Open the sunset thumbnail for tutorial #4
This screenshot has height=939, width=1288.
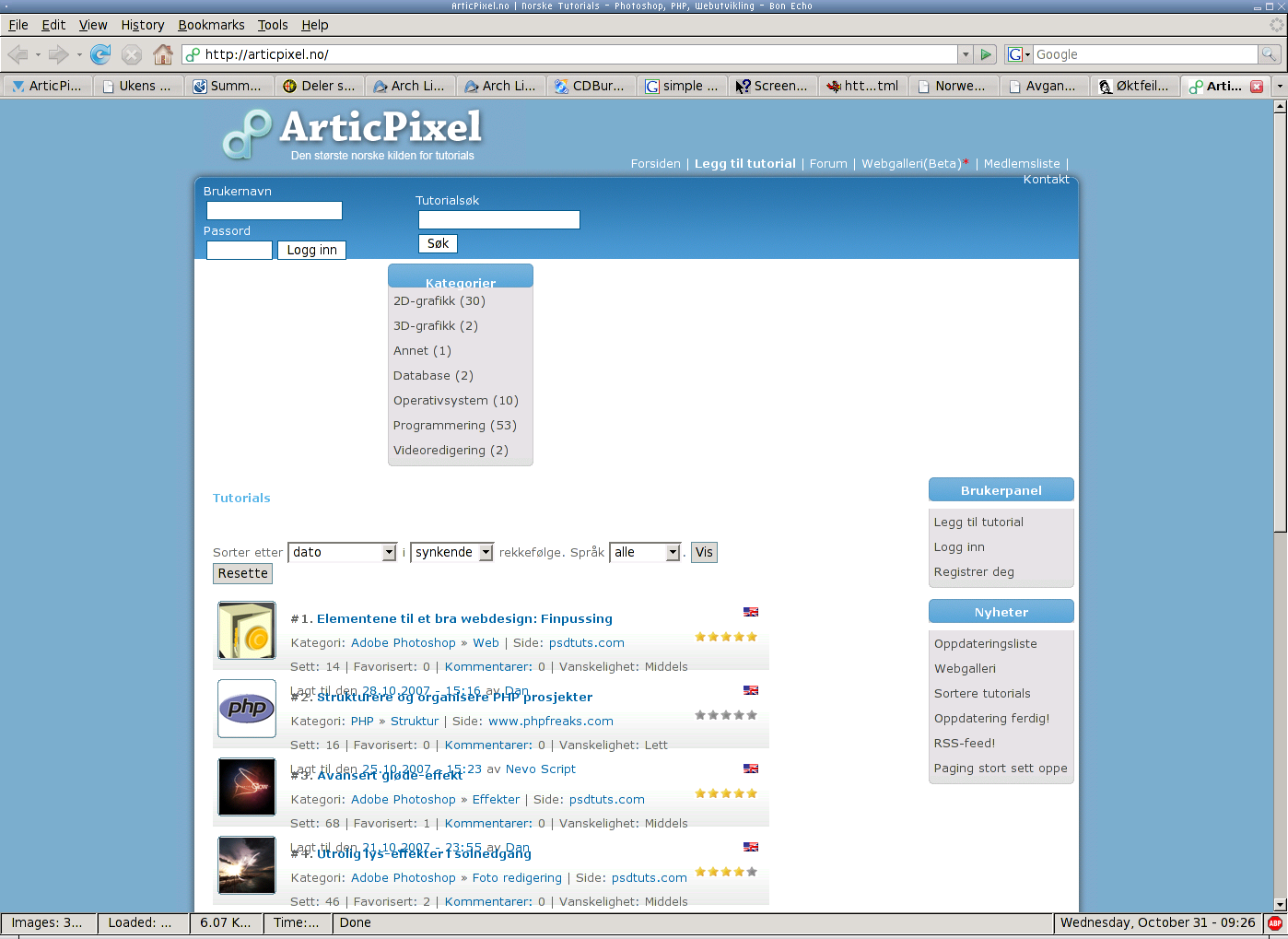tap(247, 865)
